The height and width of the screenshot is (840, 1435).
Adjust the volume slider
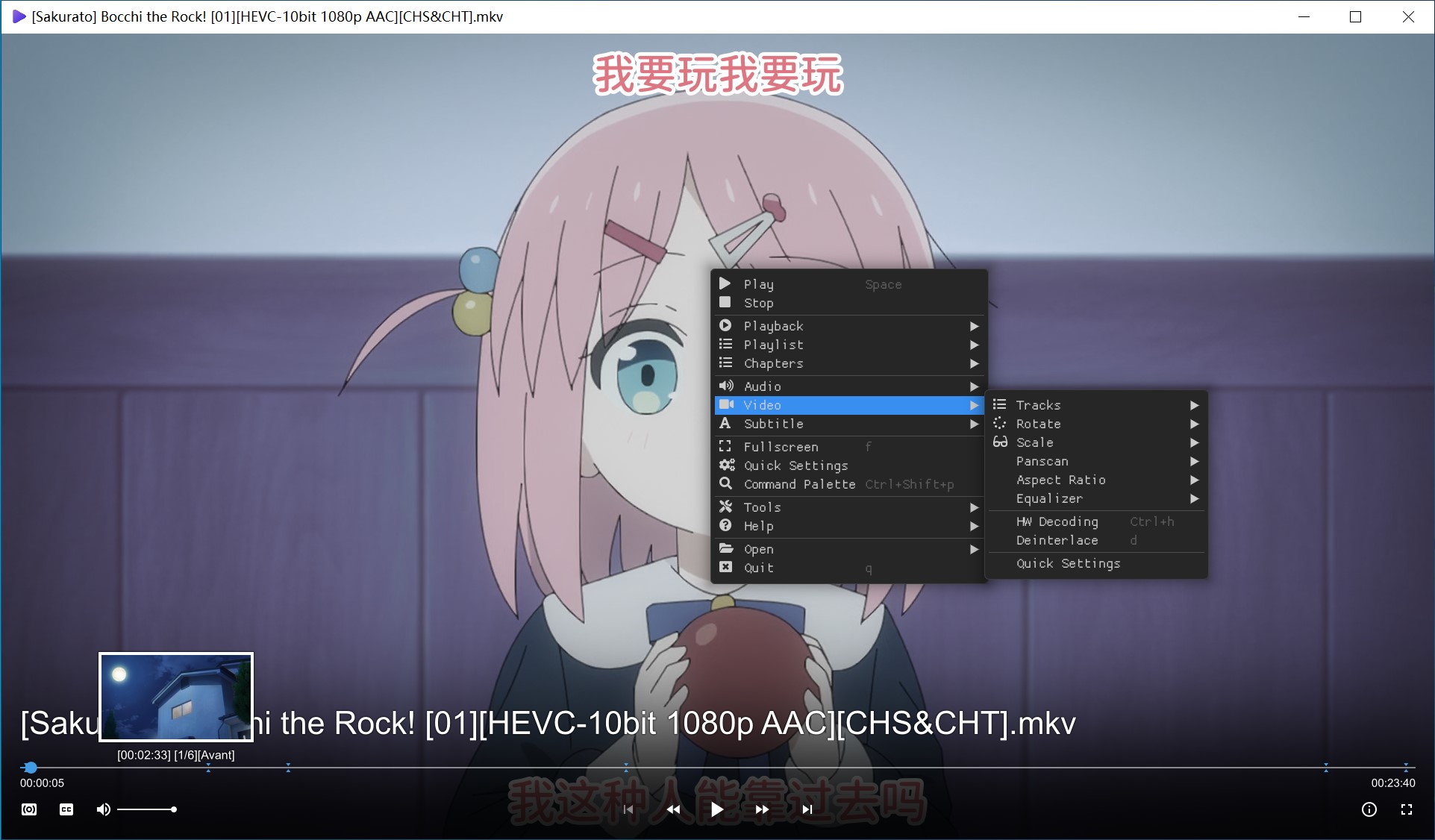pyautogui.click(x=146, y=809)
